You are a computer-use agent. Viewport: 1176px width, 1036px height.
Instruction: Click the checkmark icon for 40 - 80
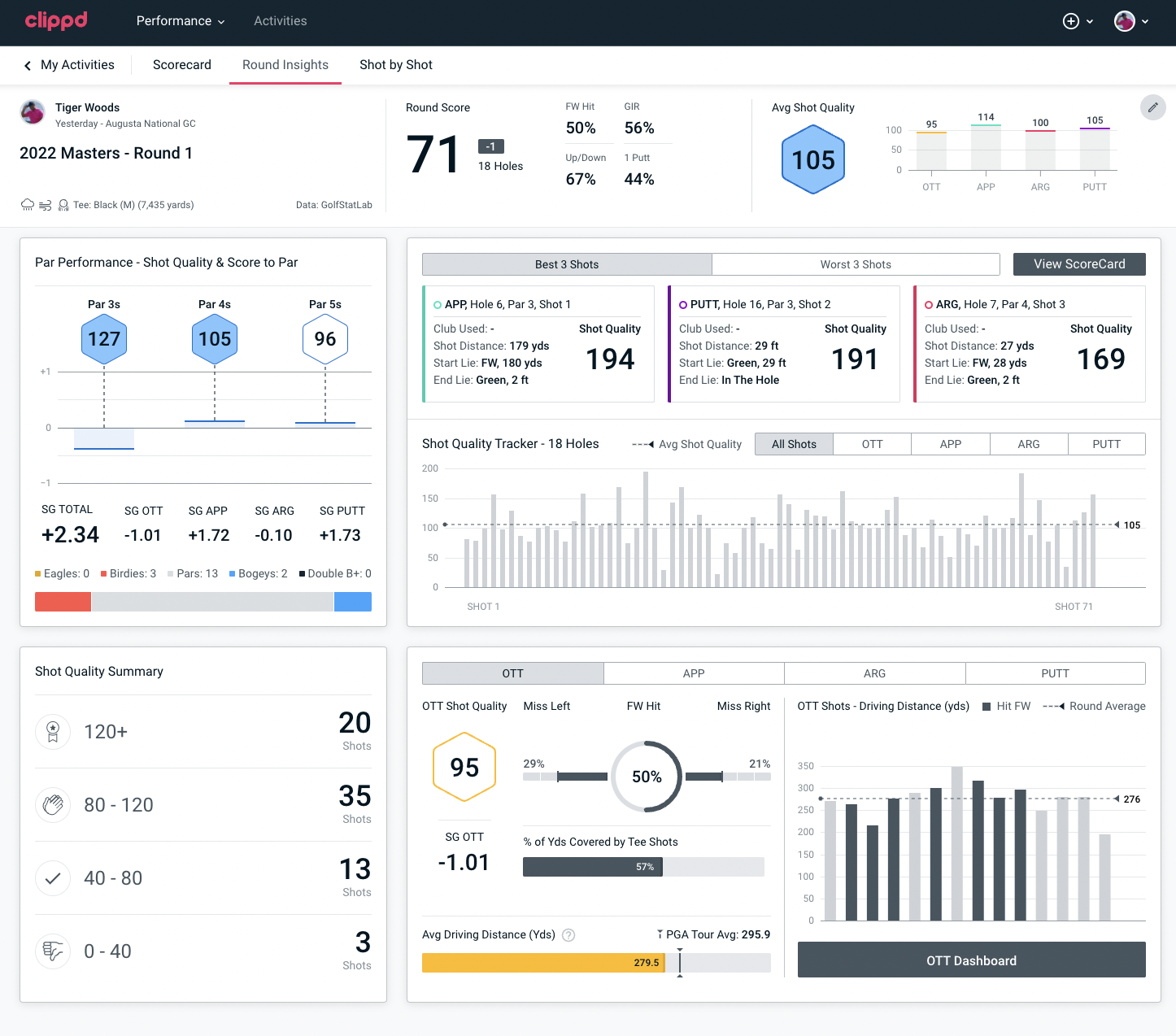click(x=53, y=878)
